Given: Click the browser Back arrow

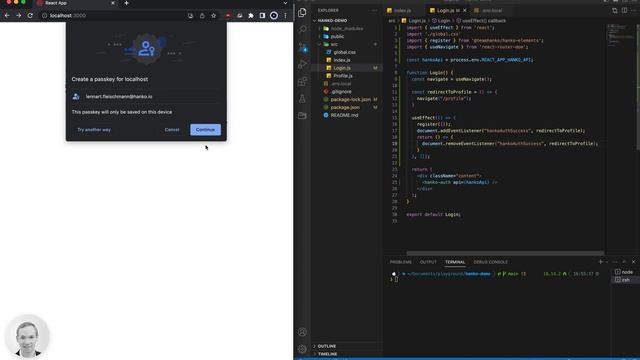Looking at the screenshot, I should (x=7, y=16).
